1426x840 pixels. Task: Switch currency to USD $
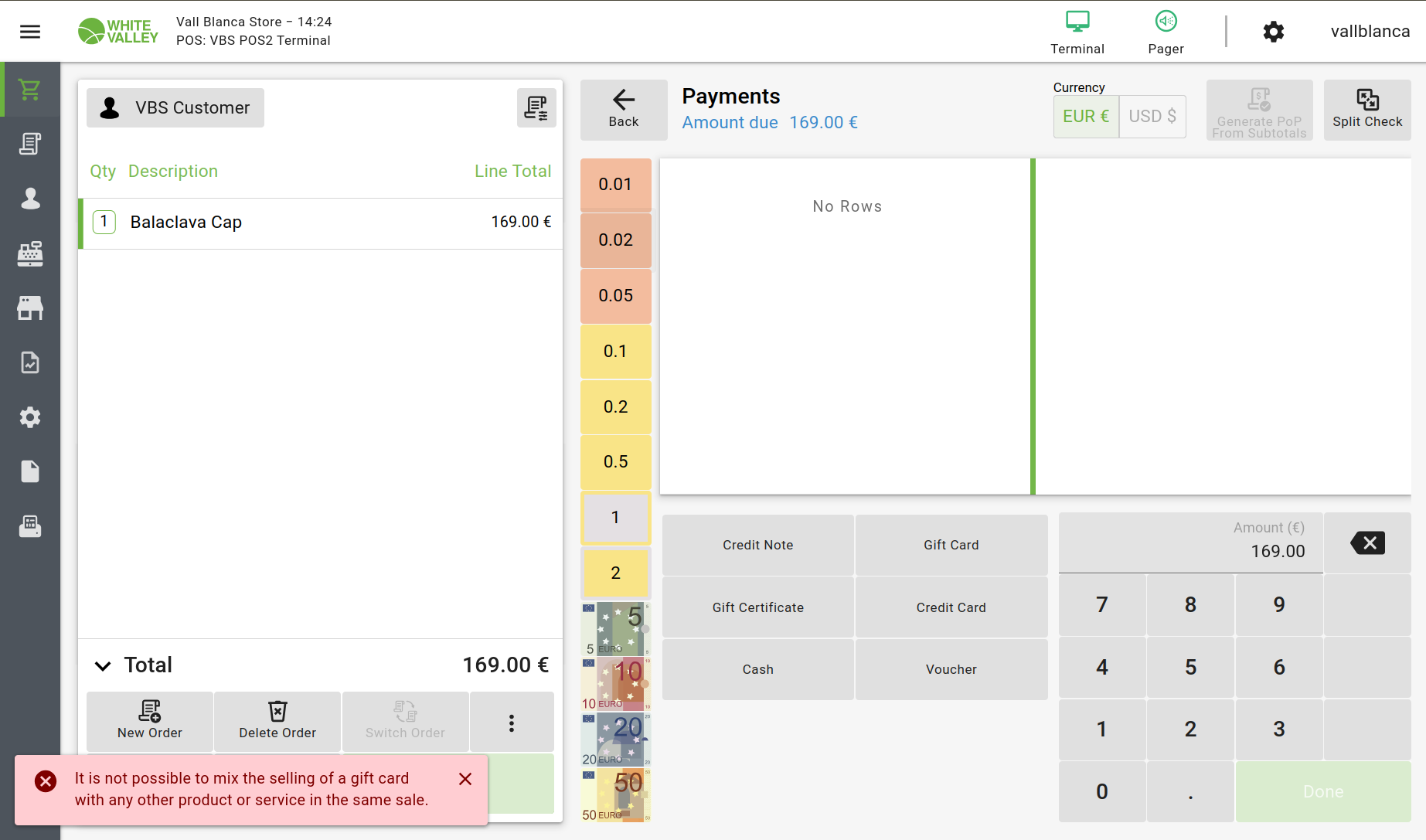(x=1152, y=117)
